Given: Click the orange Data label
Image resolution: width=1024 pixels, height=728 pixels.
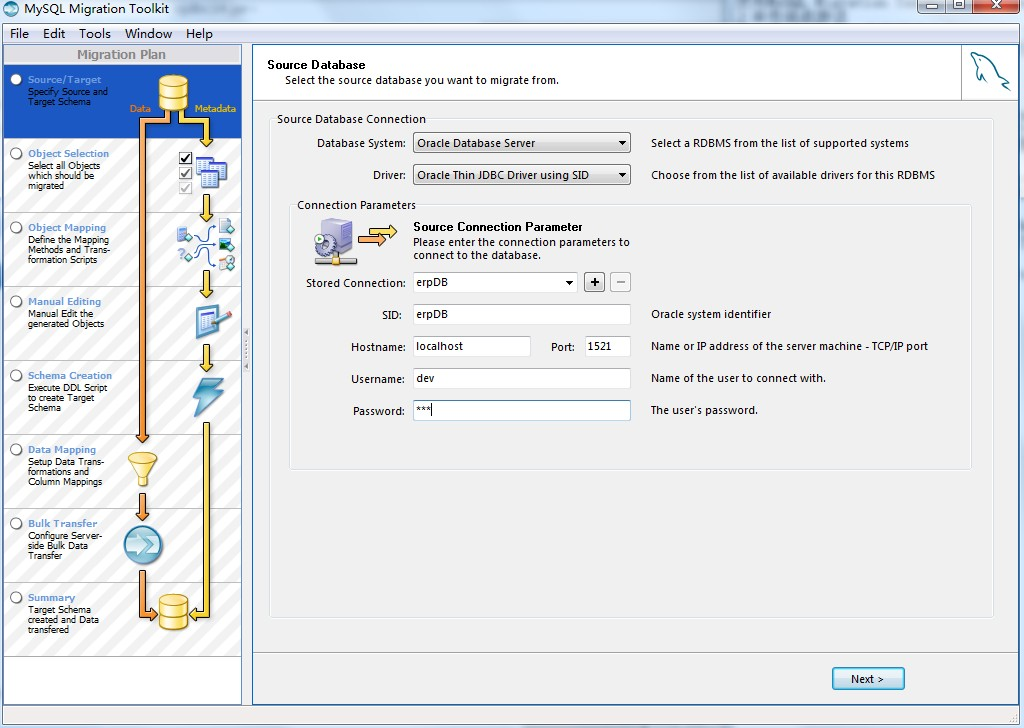Looking at the screenshot, I should click(140, 109).
